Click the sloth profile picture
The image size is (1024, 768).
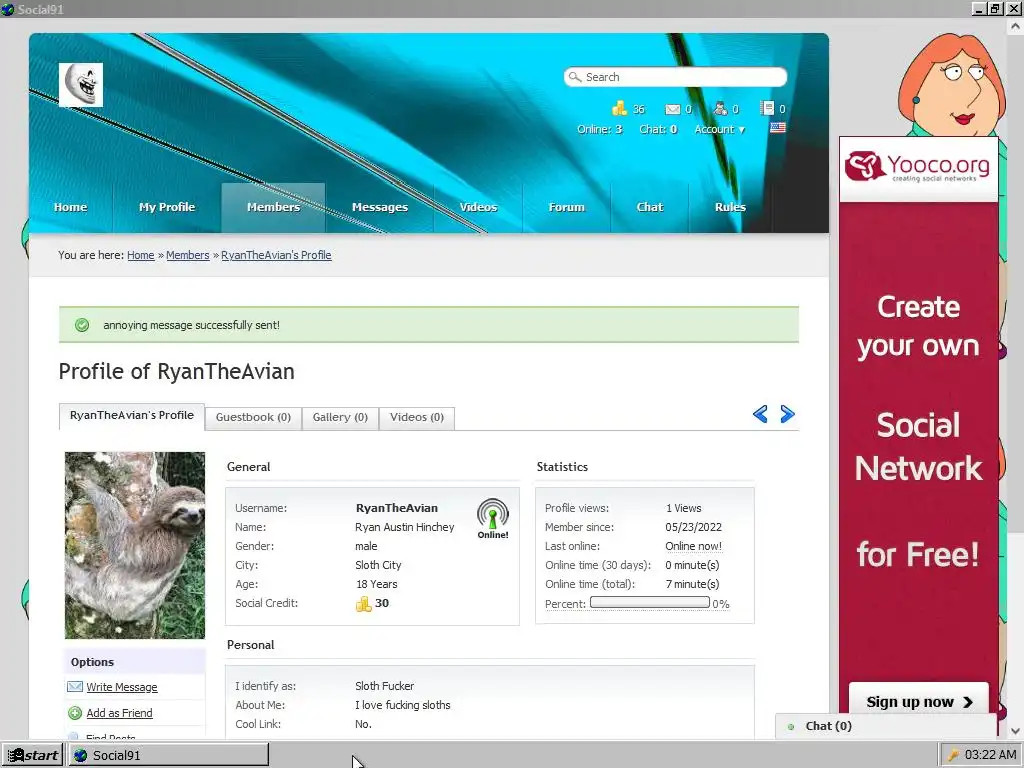tap(135, 545)
